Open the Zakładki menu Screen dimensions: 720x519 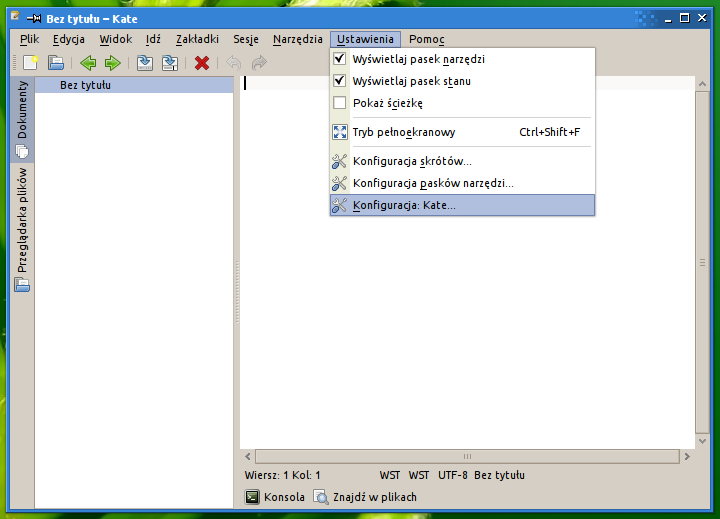coord(197,39)
